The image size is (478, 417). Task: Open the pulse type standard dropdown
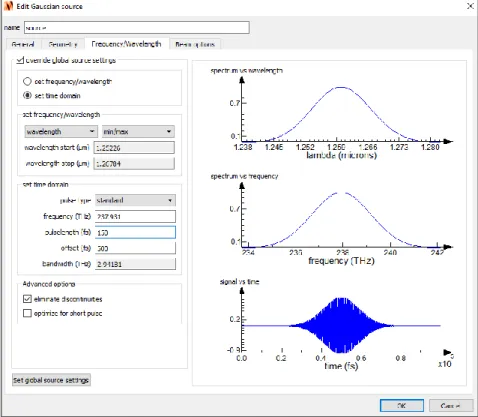click(x=135, y=200)
